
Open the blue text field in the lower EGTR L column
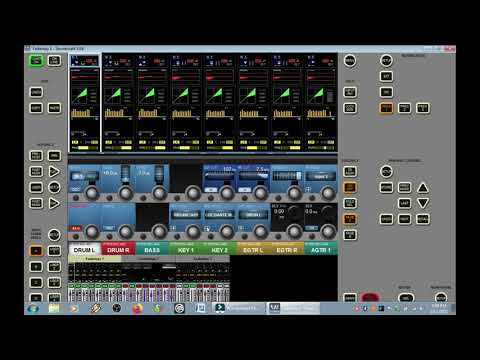coord(253,215)
